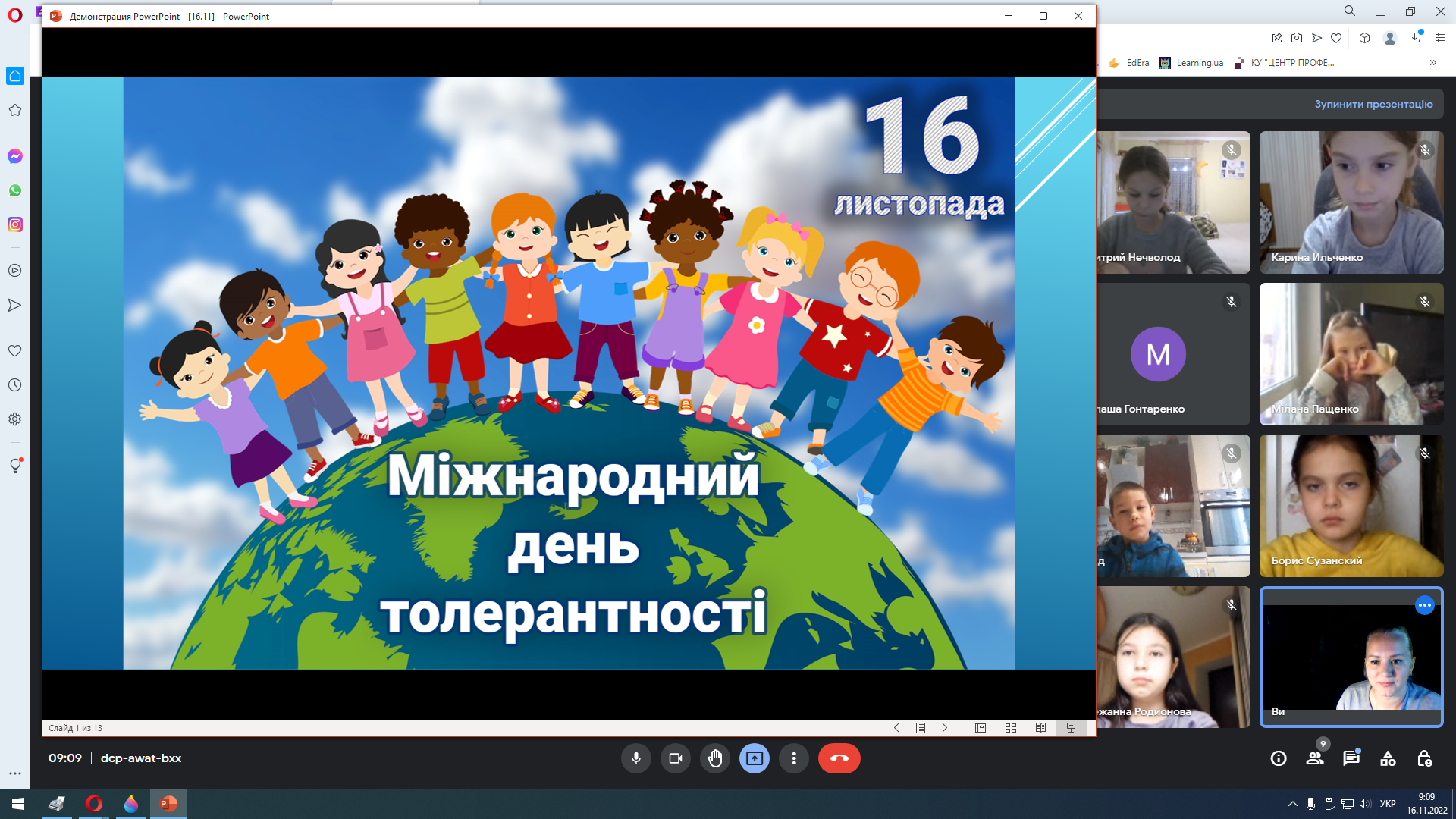
Task: Turn off the camera in Meet
Action: coord(675,758)
